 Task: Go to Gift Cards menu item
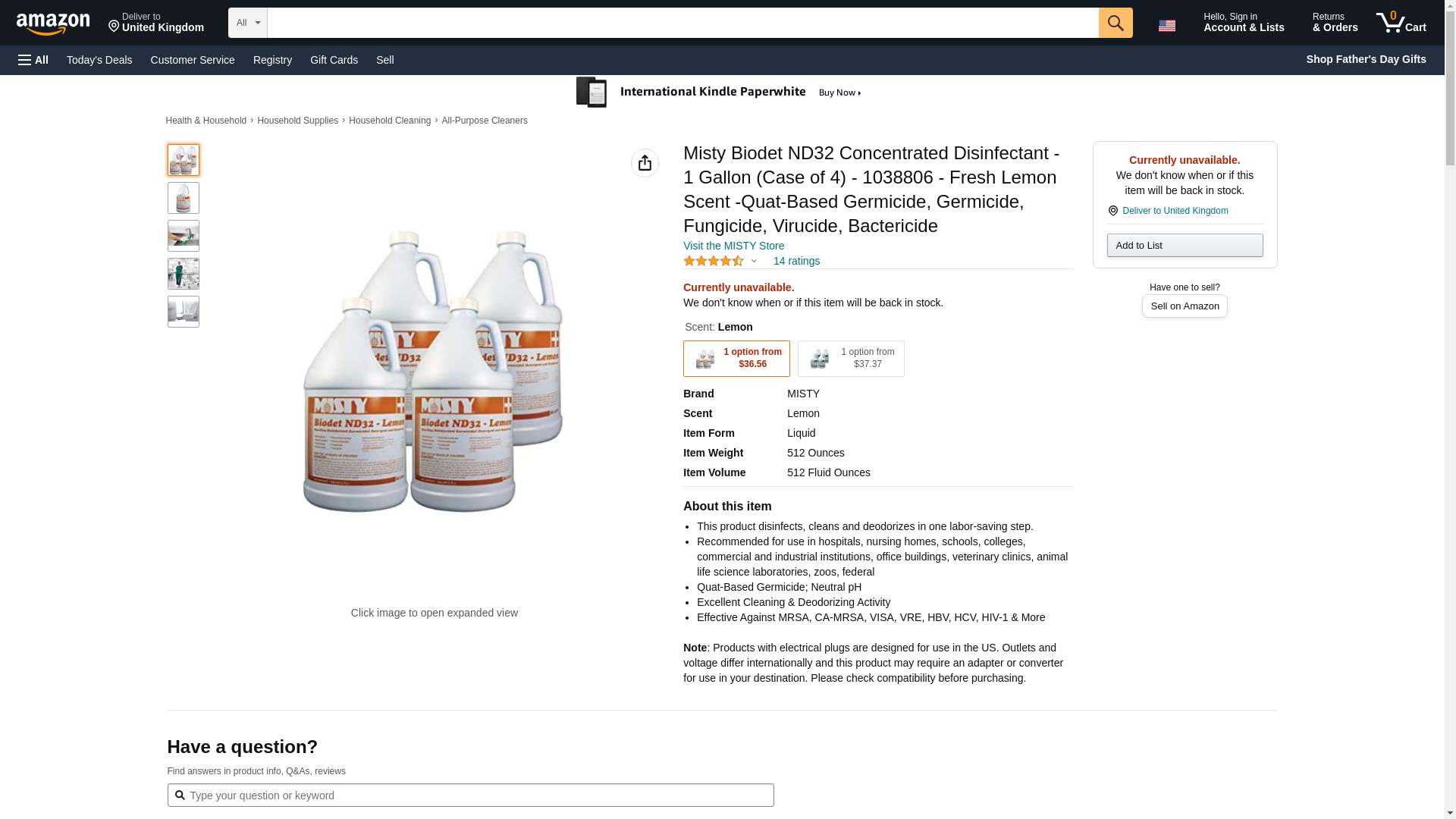[334, 60]
